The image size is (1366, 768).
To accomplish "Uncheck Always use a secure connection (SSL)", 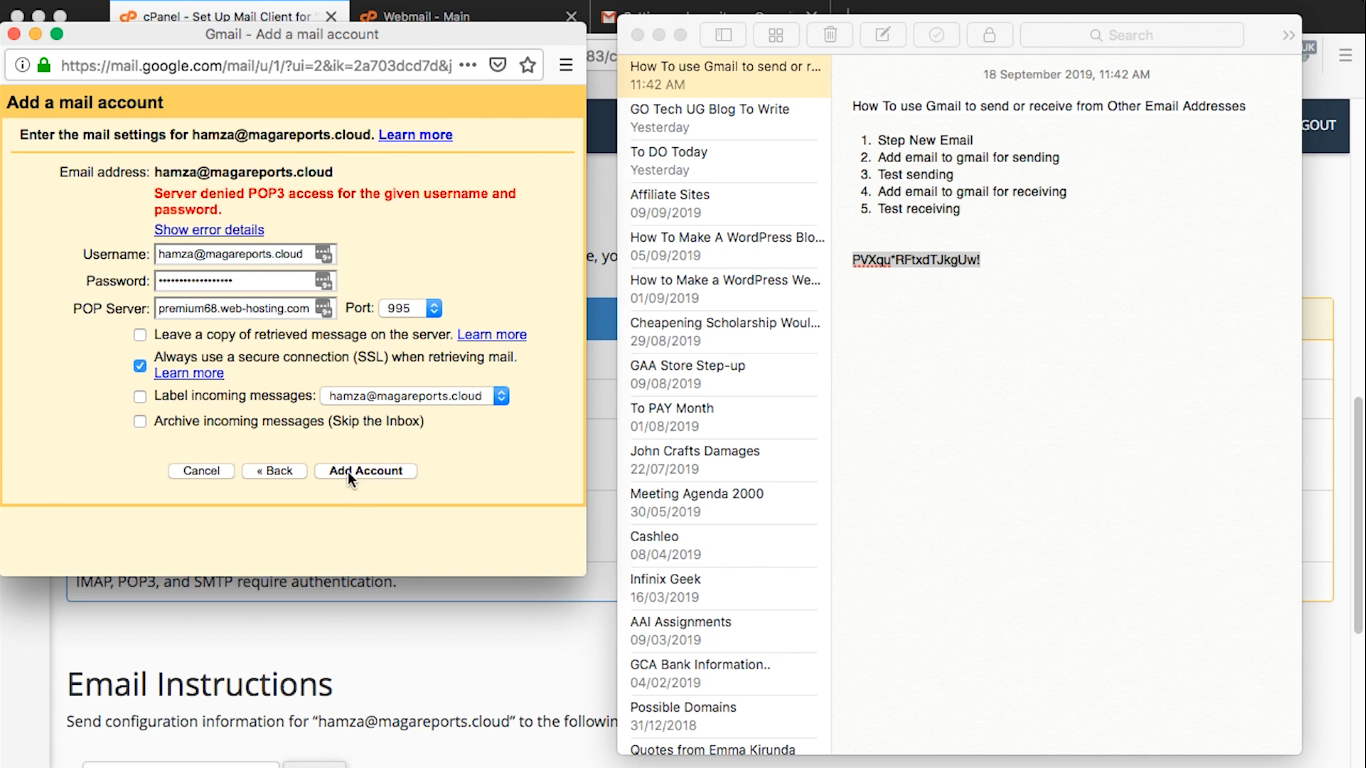I will point(140,365).
